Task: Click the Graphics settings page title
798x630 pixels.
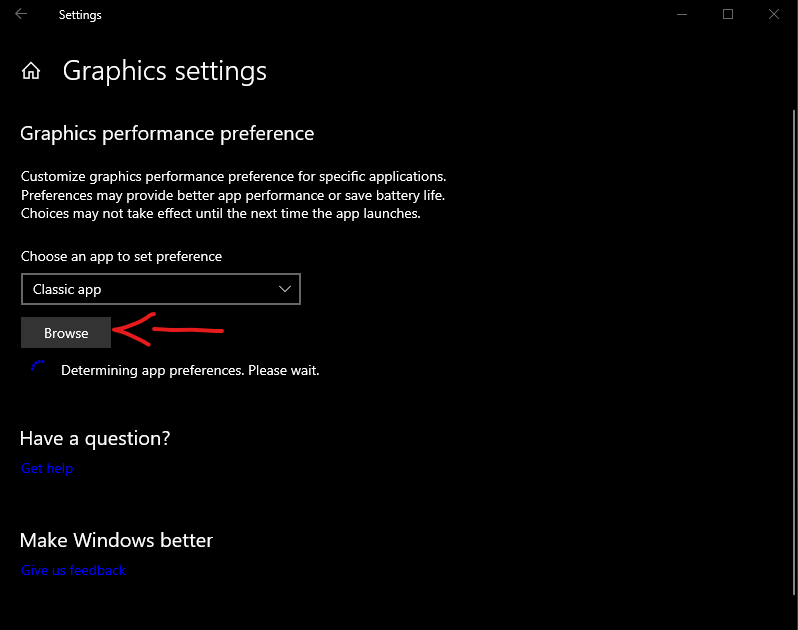Action: point(164,71)
